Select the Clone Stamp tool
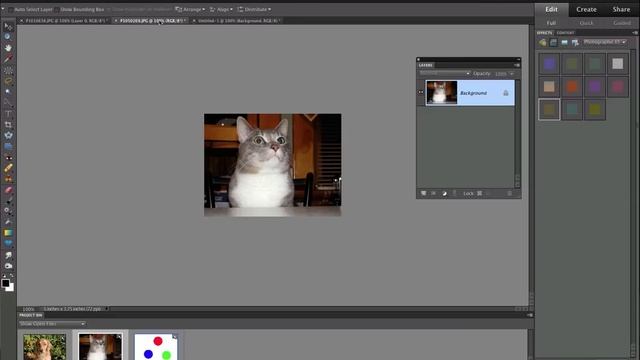The image size is (640, 360). 8,179
